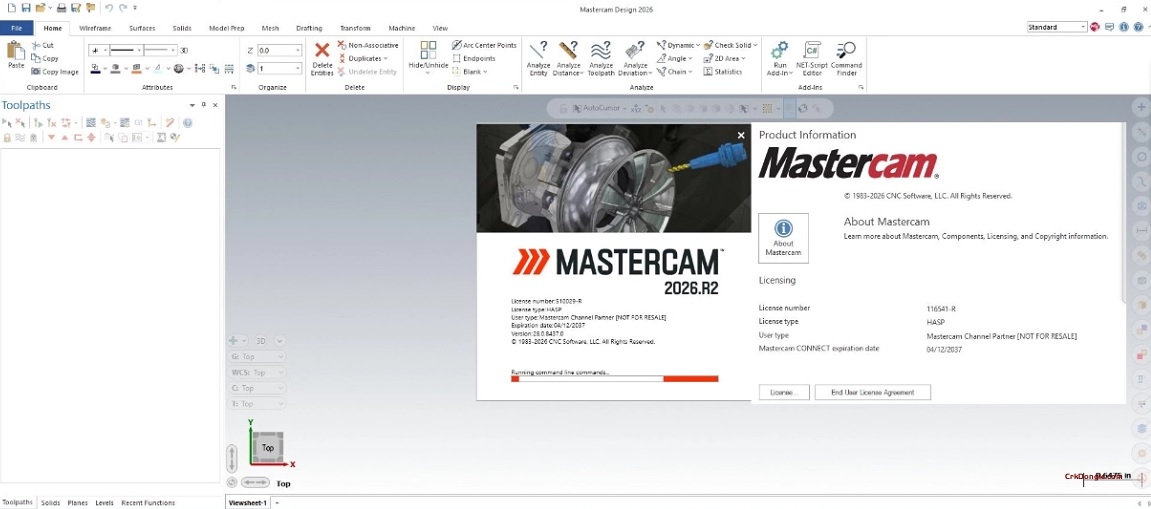The width and height of the screenshot is (1151, 509).
Task: Switch to Machine ribbon tab
Action: pyautogui.click(x=402, y=28)
